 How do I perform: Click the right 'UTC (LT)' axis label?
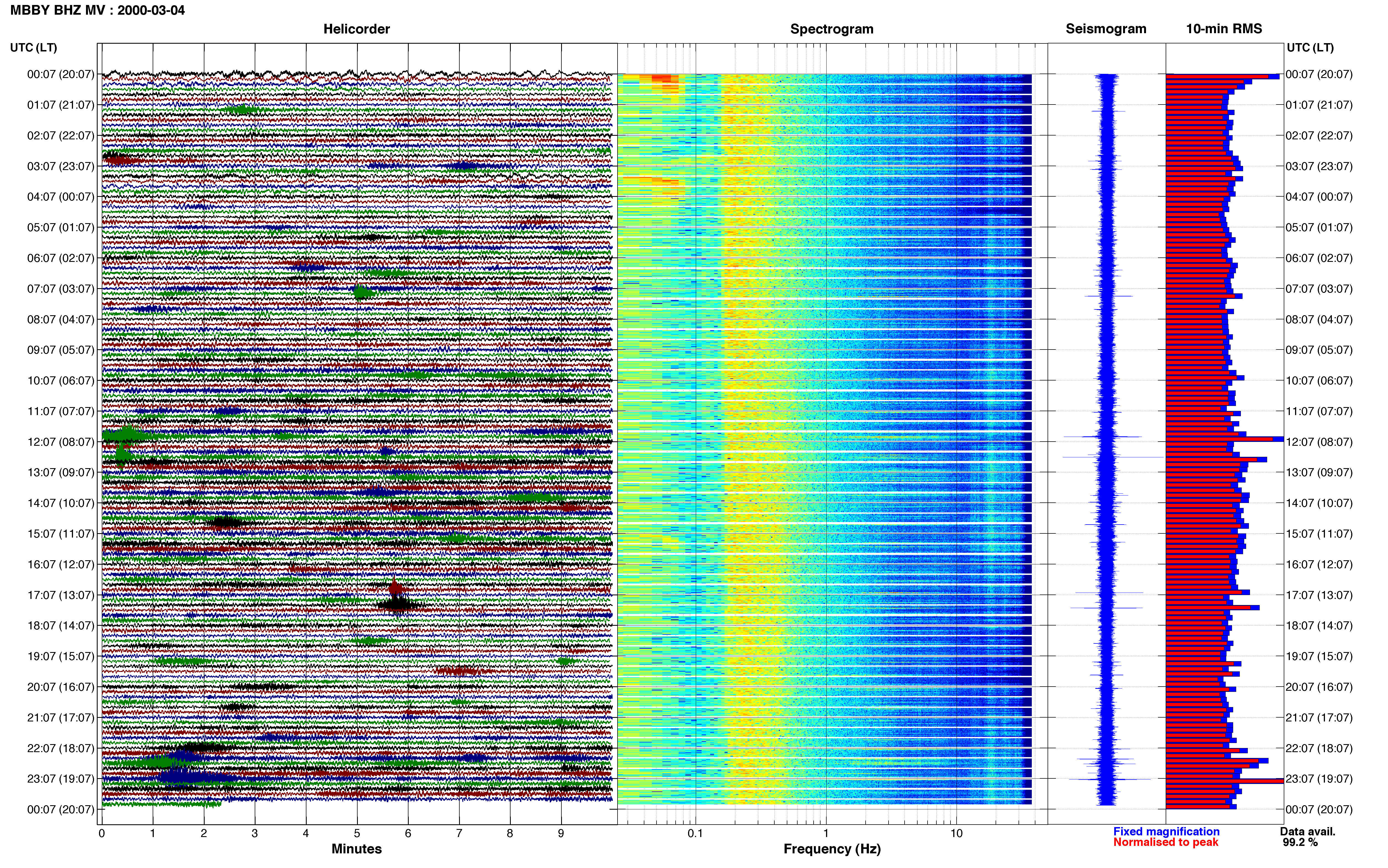pos(1310,48)
